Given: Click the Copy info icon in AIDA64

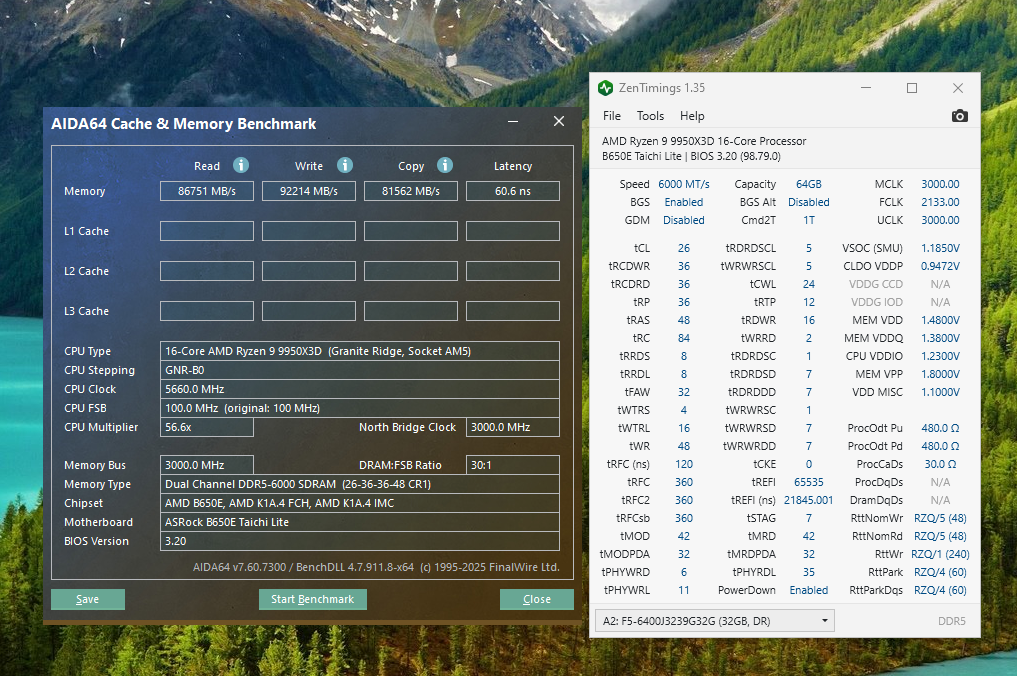Looking at the screenshot, I should 444,165.
